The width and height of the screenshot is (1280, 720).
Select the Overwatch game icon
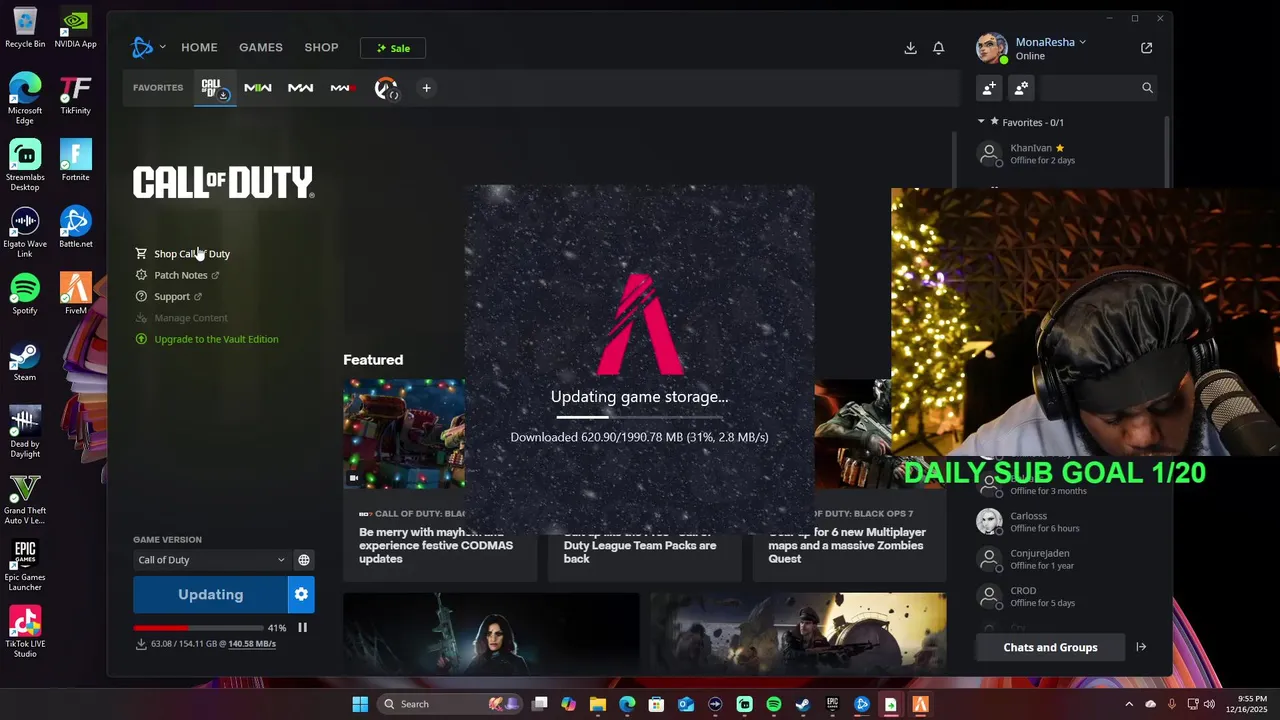click(x=386, y=89)
